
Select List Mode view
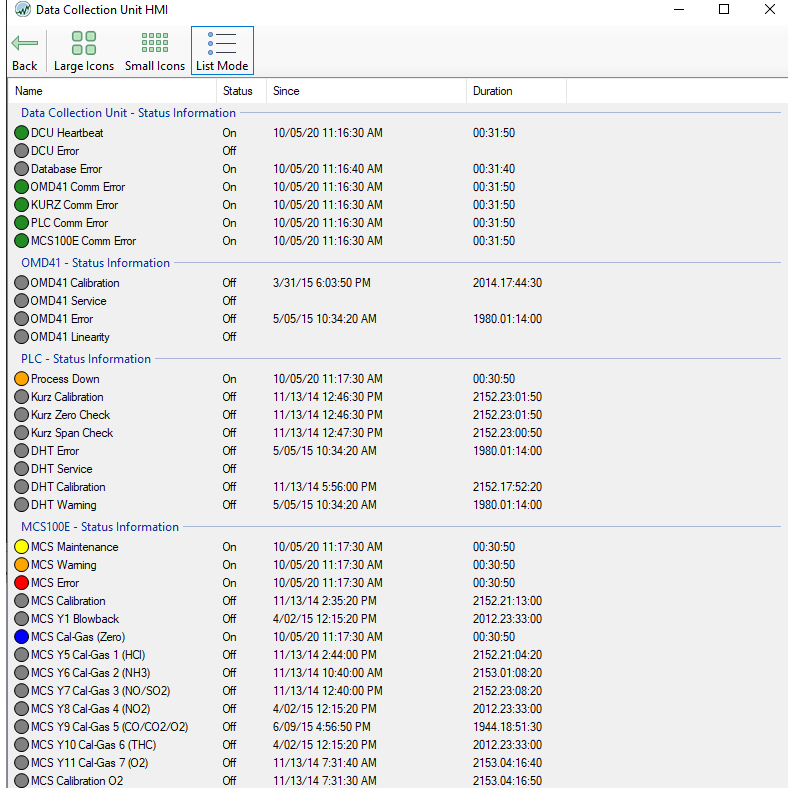pyautogui.click(x=222, y=50)
